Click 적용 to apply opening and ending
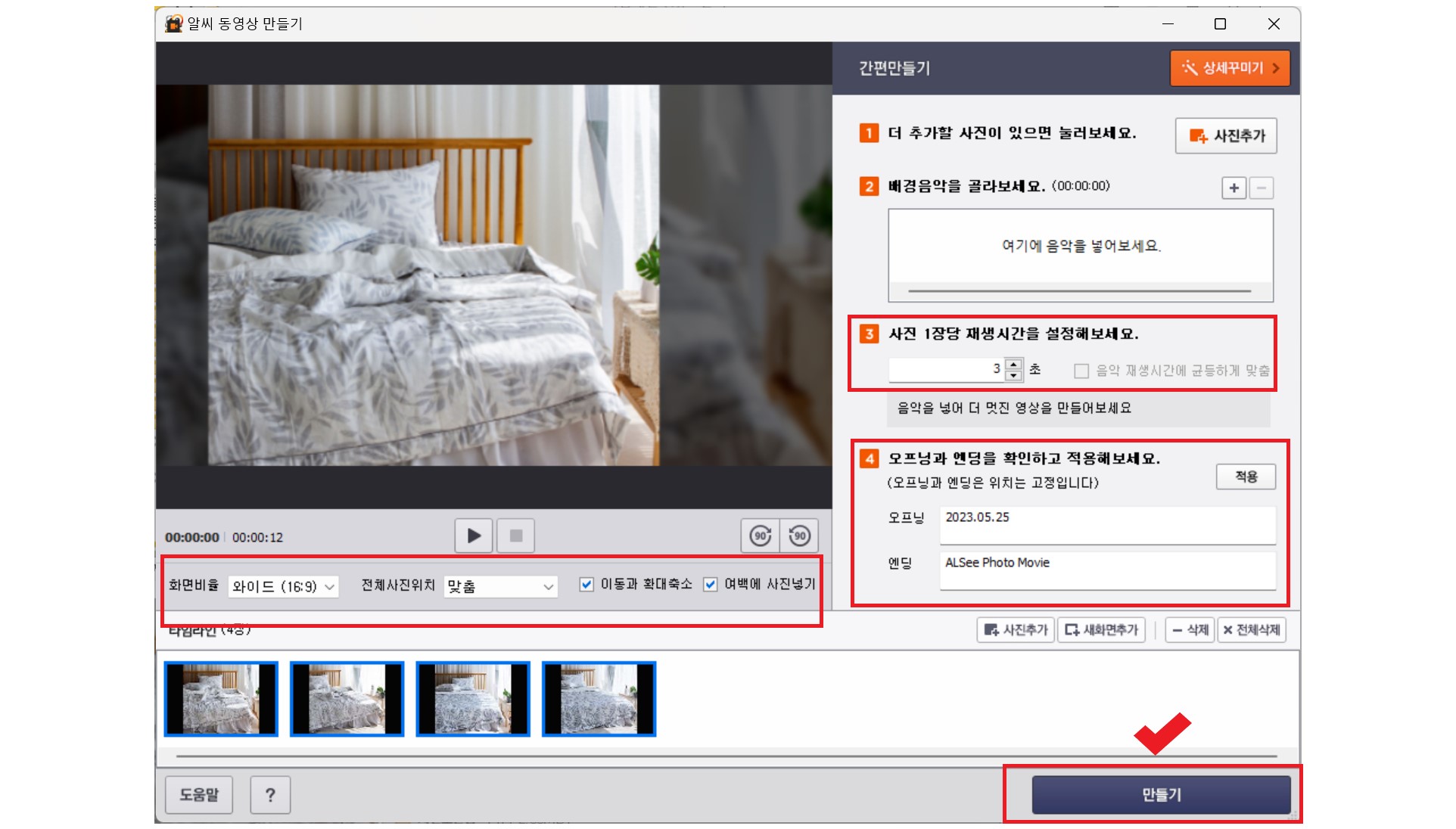The width and height of the screenshot is (1456, 829). [1246, 477]
